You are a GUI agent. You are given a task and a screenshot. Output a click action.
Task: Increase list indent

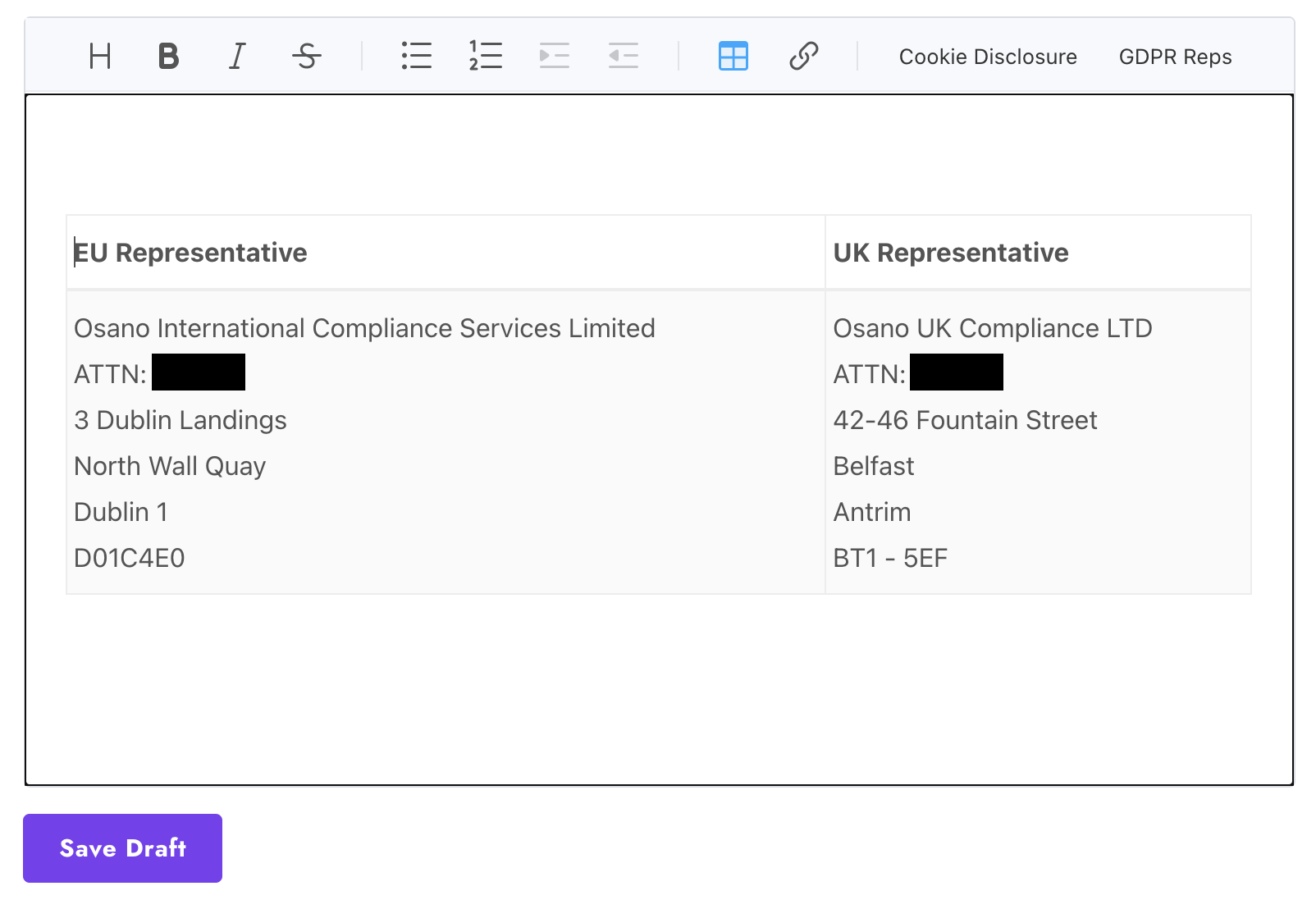tap(555, 57)
